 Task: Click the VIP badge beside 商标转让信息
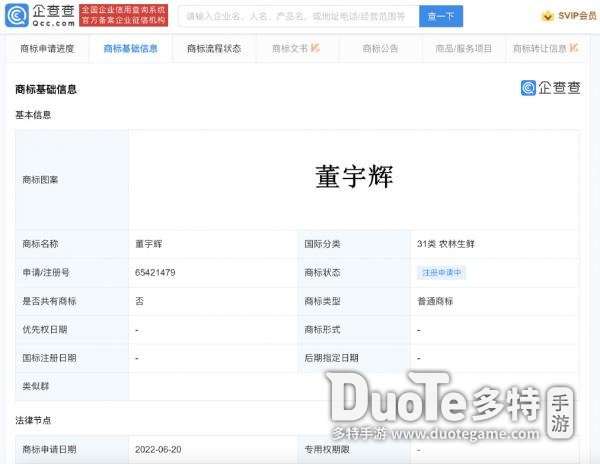coord(574,48)
